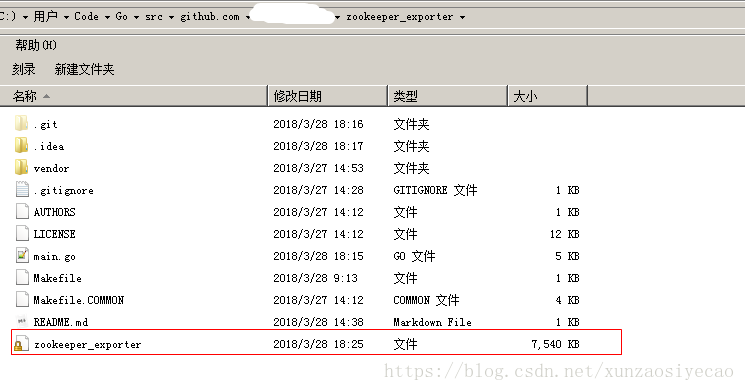The image size is (745, 391).
Task: Select the LICENSE file name
Action: click(54, 234)
